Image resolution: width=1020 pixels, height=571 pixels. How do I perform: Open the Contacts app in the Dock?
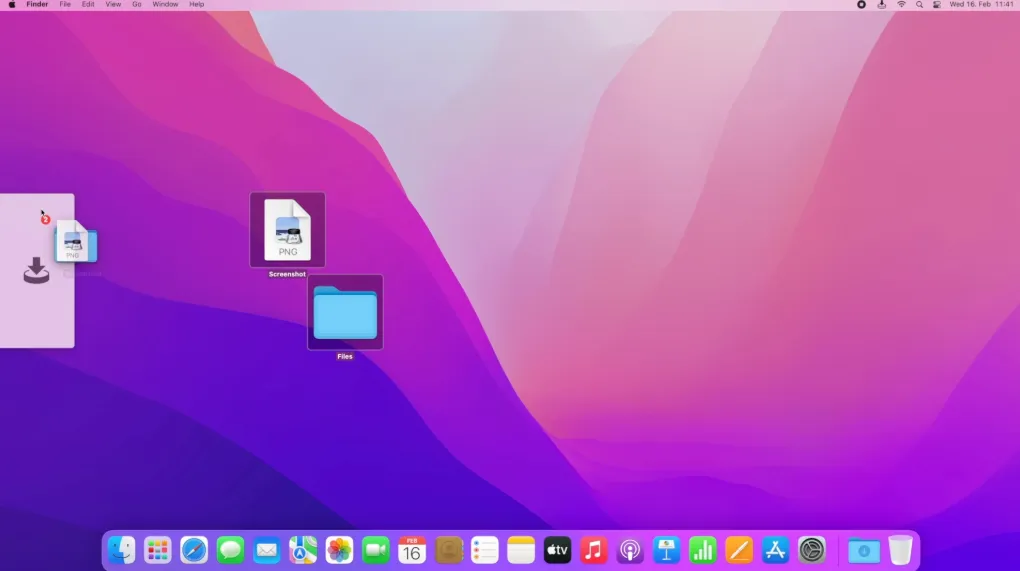point(448,550)
